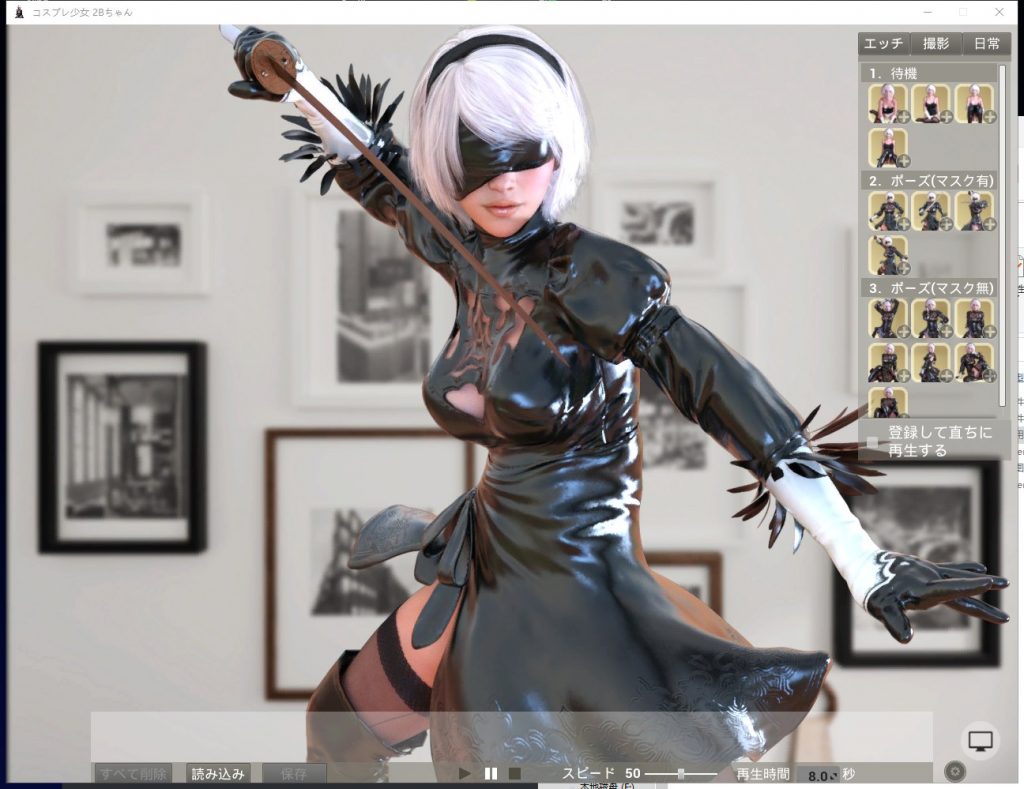
Task: Choose the second ポーズ(マスク有) pose thumbnail
Action: [931, 210]
